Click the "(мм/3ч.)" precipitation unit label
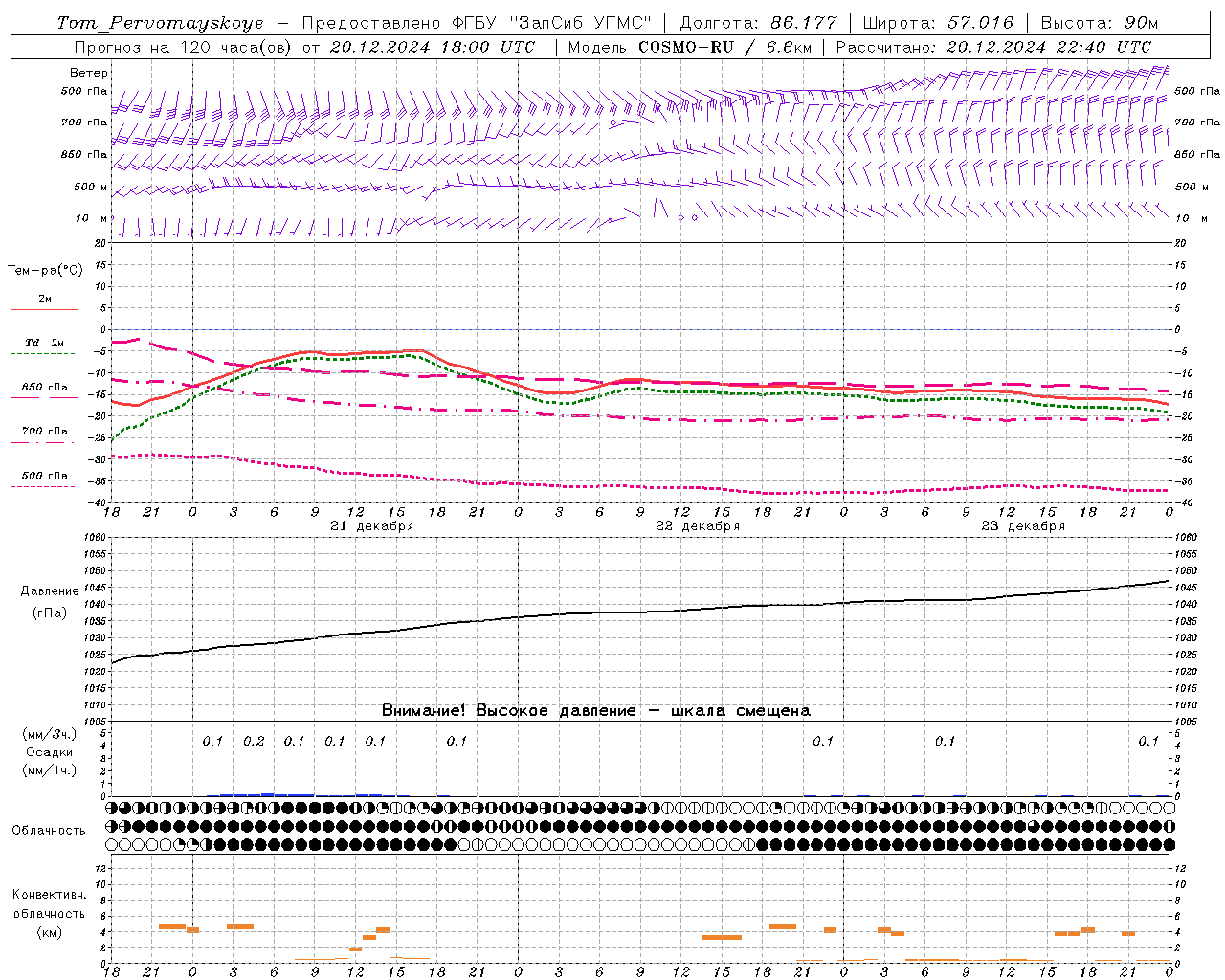The height and width of the screenshot is (980, 1225). pyautogui.click(x=50, y=734)
